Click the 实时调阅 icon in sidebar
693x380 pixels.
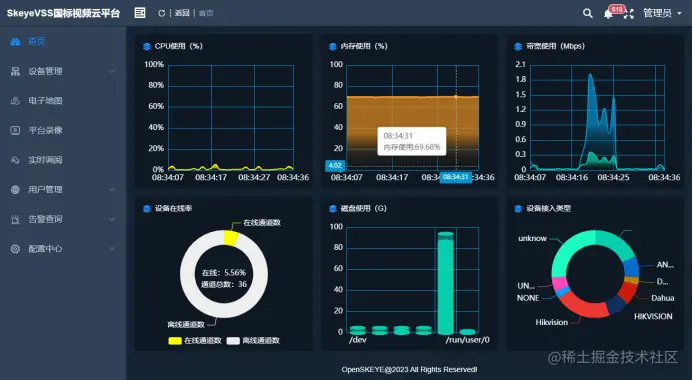pyautogui.click(x=15, y=160)
